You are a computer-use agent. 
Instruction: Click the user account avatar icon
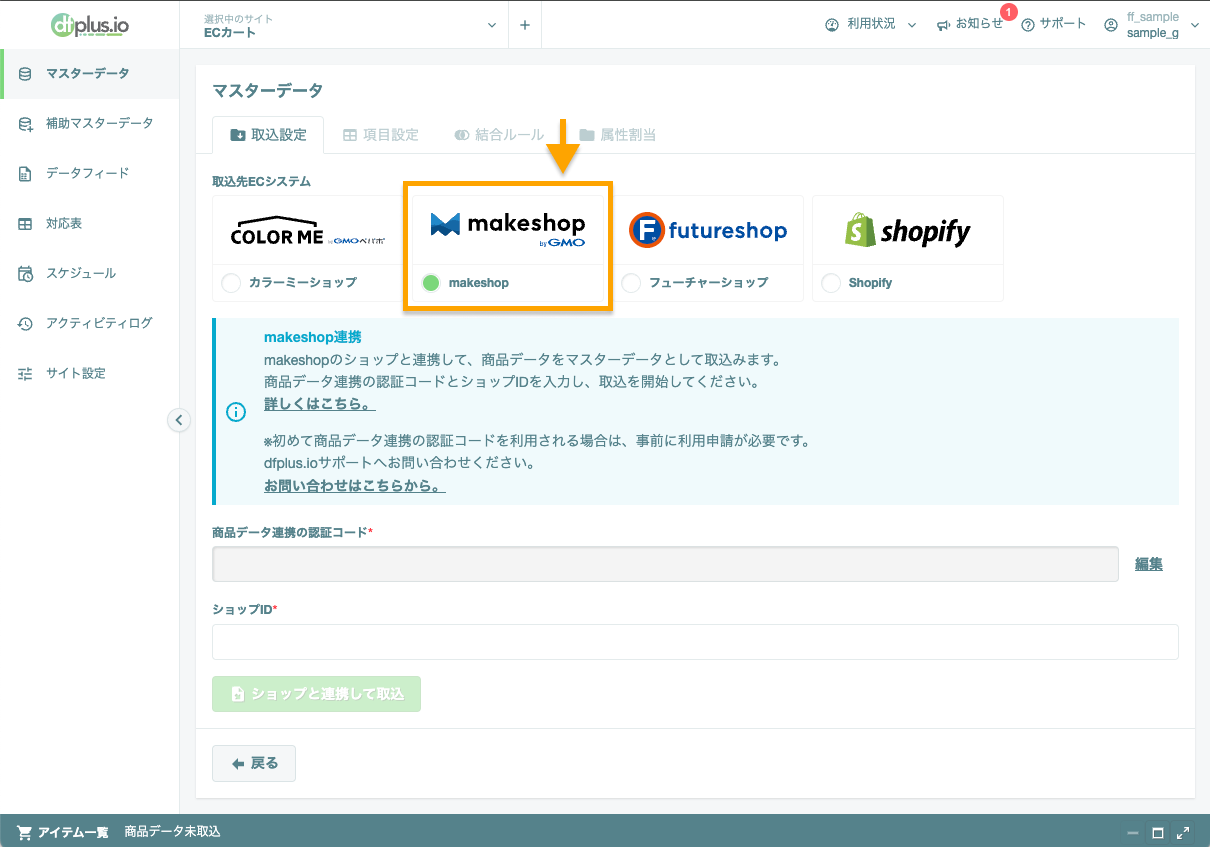[x=1111, y=25]
